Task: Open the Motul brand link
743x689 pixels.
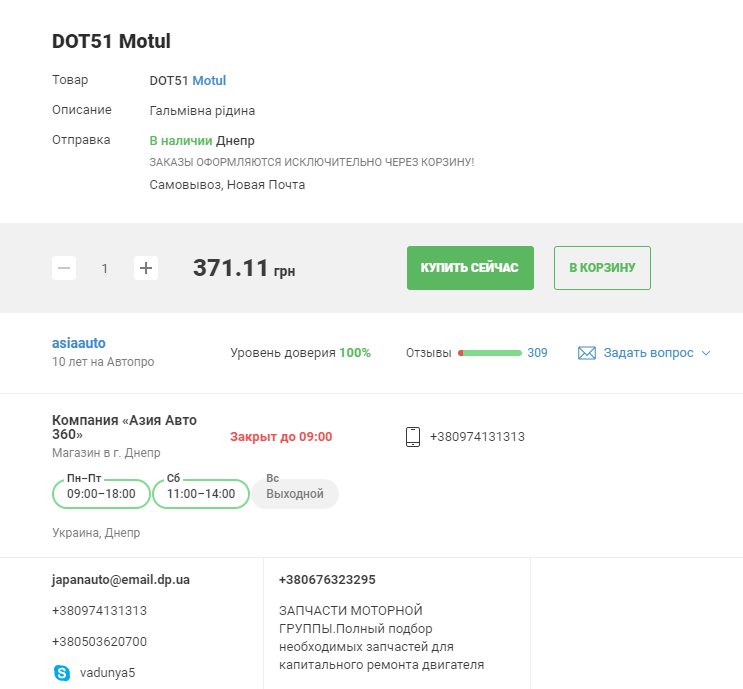Action: (209, 80)
